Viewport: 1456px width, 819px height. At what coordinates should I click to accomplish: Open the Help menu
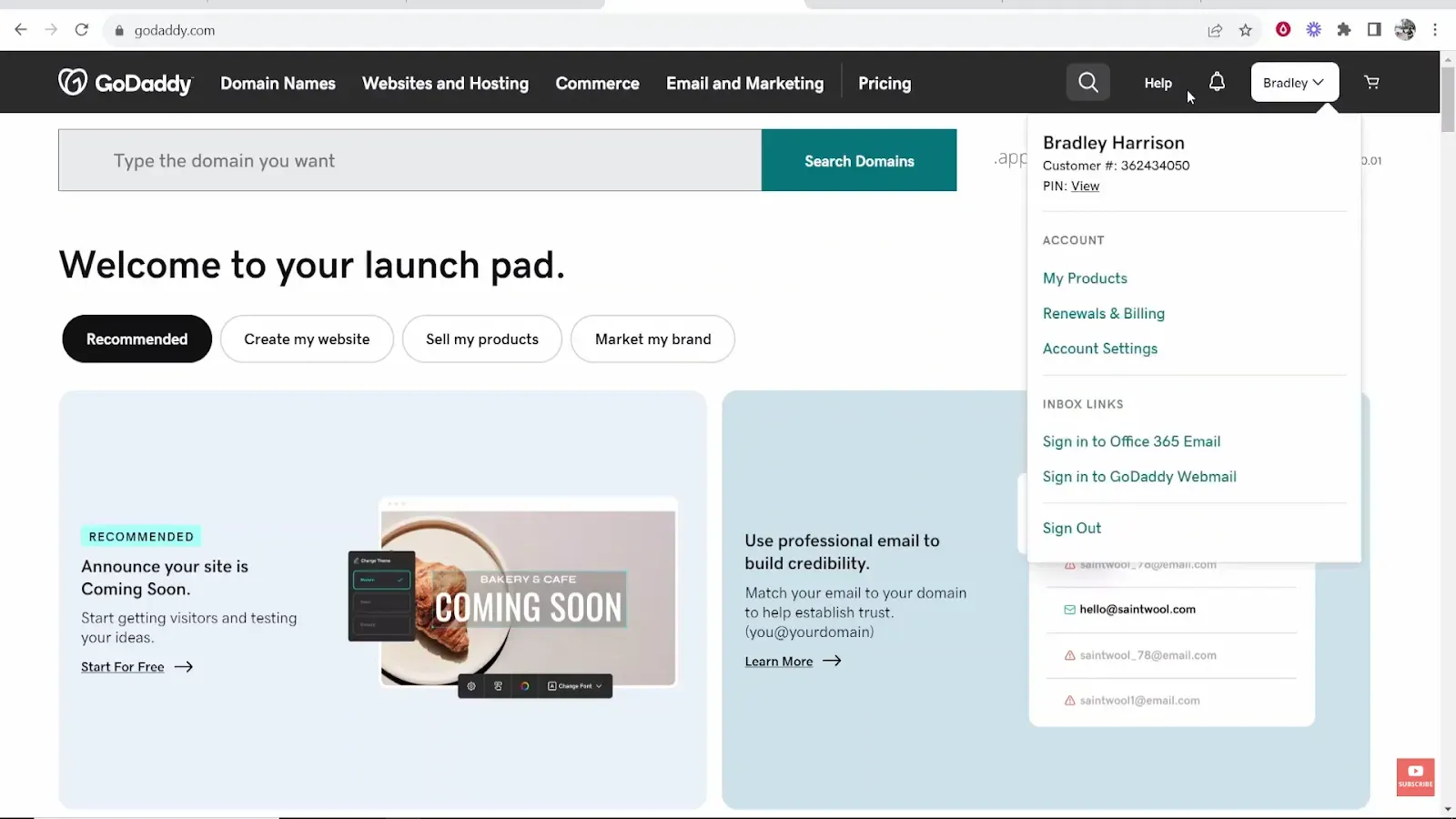pos(1158,83)
